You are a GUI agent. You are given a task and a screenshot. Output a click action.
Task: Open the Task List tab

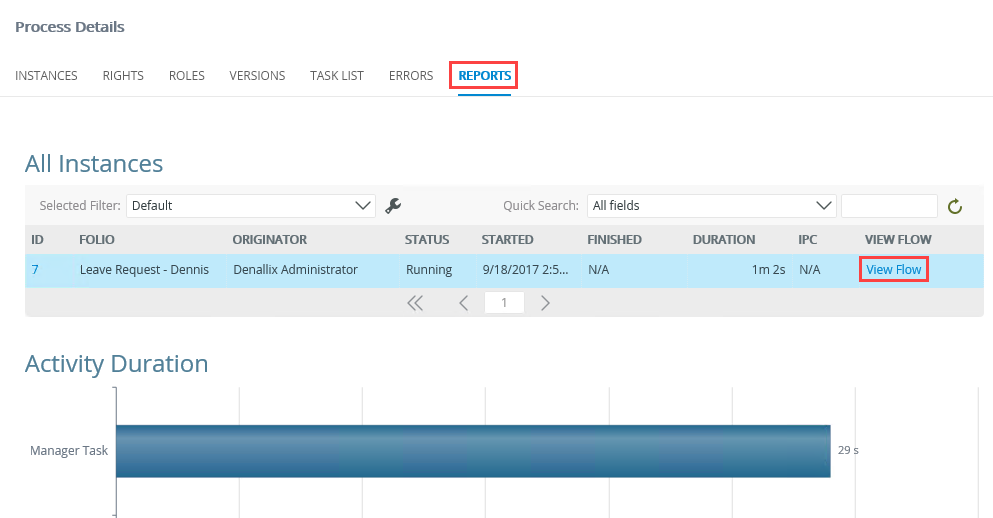tap(337, 75)
